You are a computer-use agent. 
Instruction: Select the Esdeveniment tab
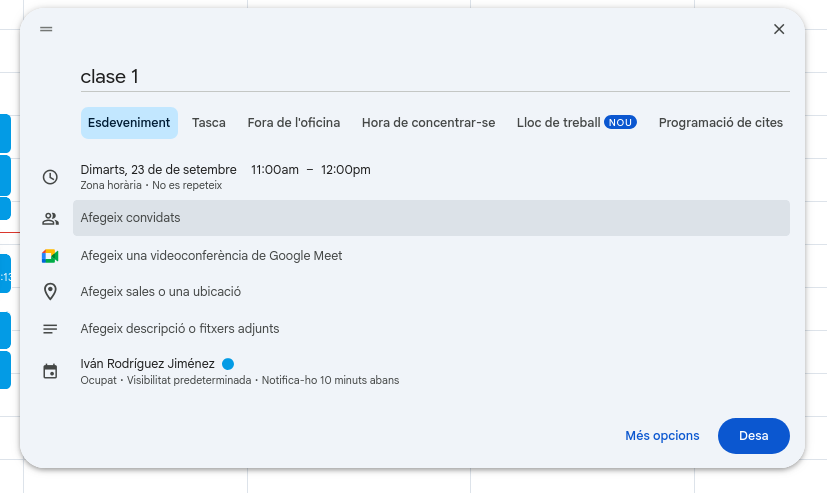point(129,123)
